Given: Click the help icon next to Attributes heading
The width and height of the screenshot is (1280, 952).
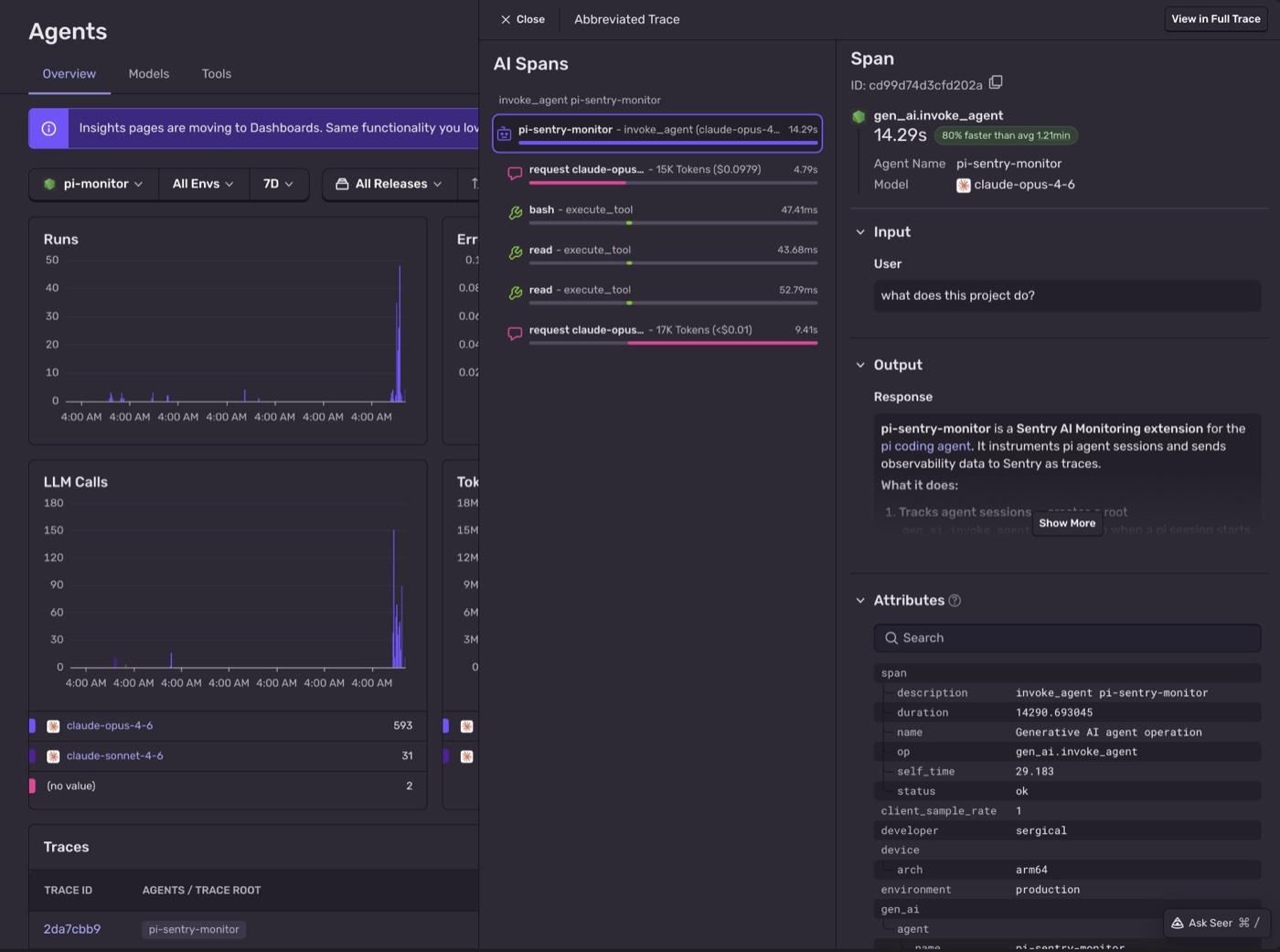Looking at the screenshot, I should 955,600.
